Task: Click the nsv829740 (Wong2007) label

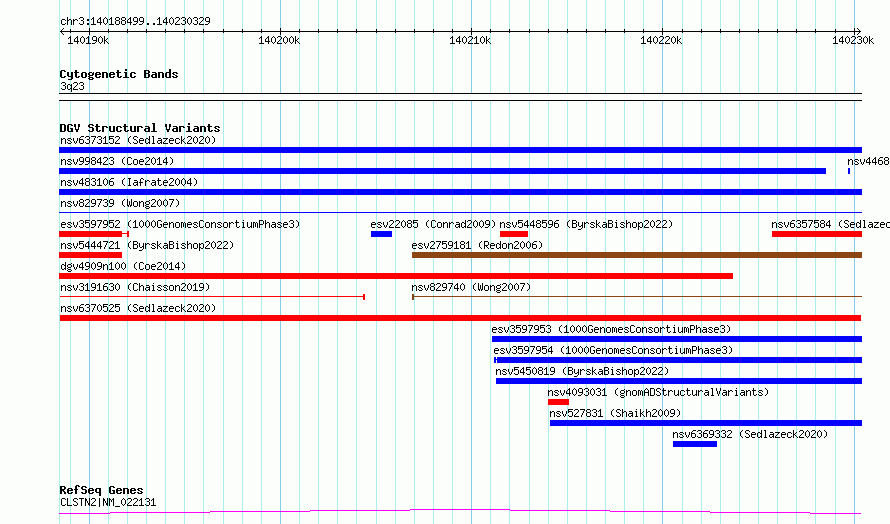Action: pyautogui.click(x=471, y=287)
